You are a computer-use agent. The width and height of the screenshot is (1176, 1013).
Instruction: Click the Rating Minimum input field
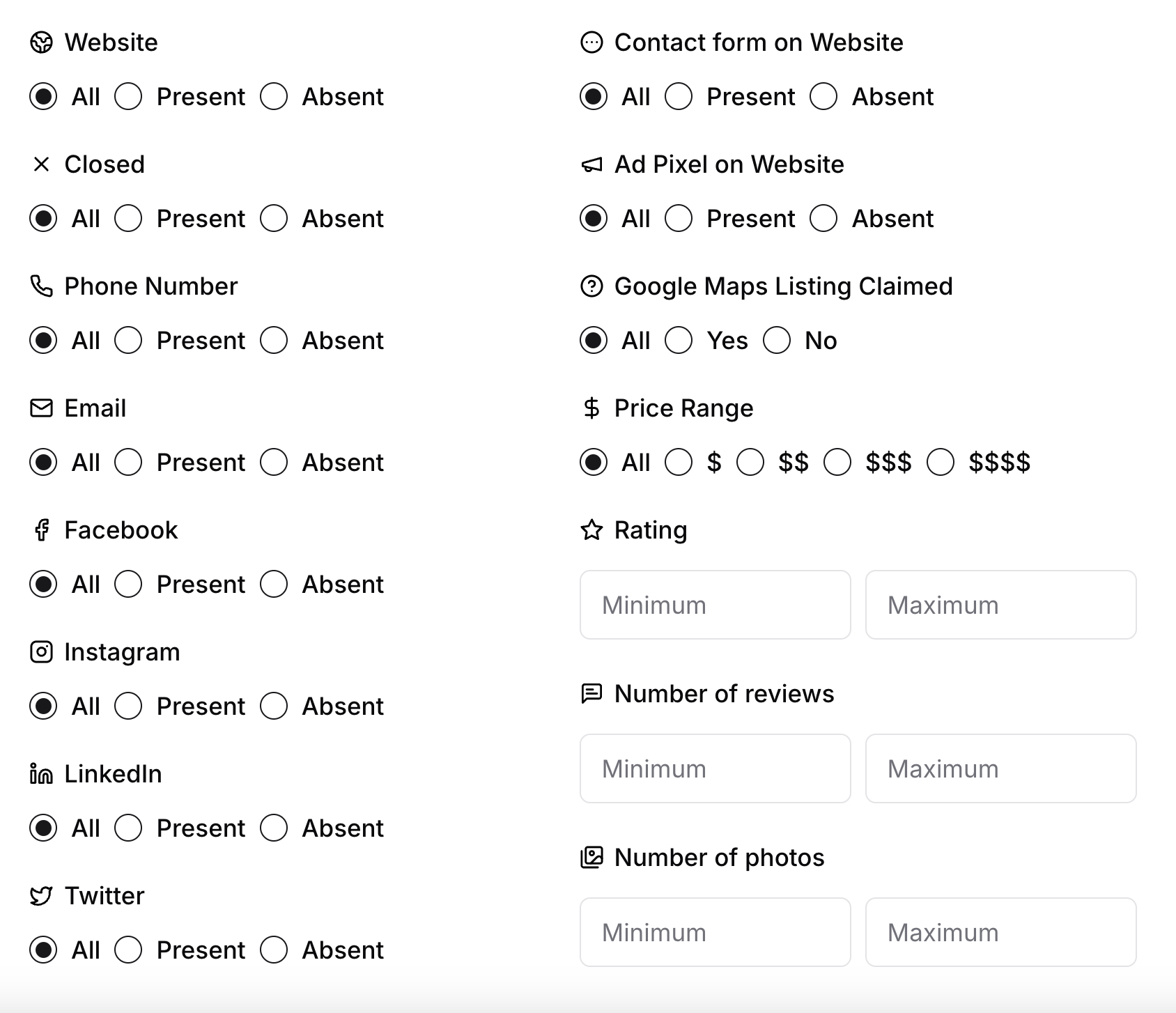715,605
